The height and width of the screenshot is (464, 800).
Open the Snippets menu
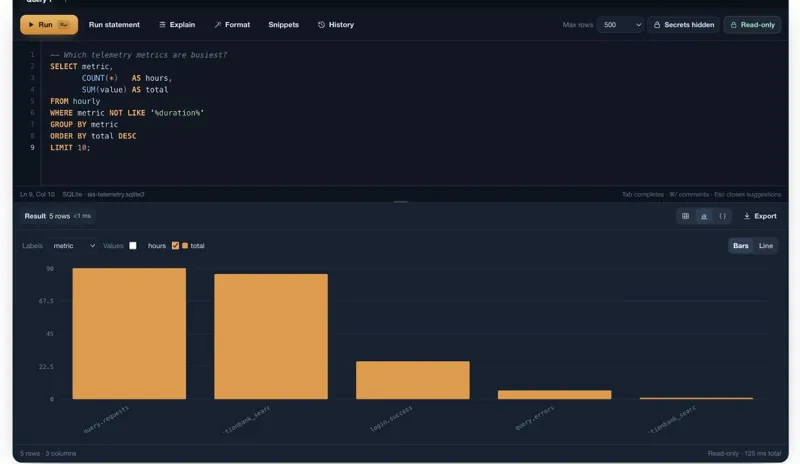(x=283, y=25)
